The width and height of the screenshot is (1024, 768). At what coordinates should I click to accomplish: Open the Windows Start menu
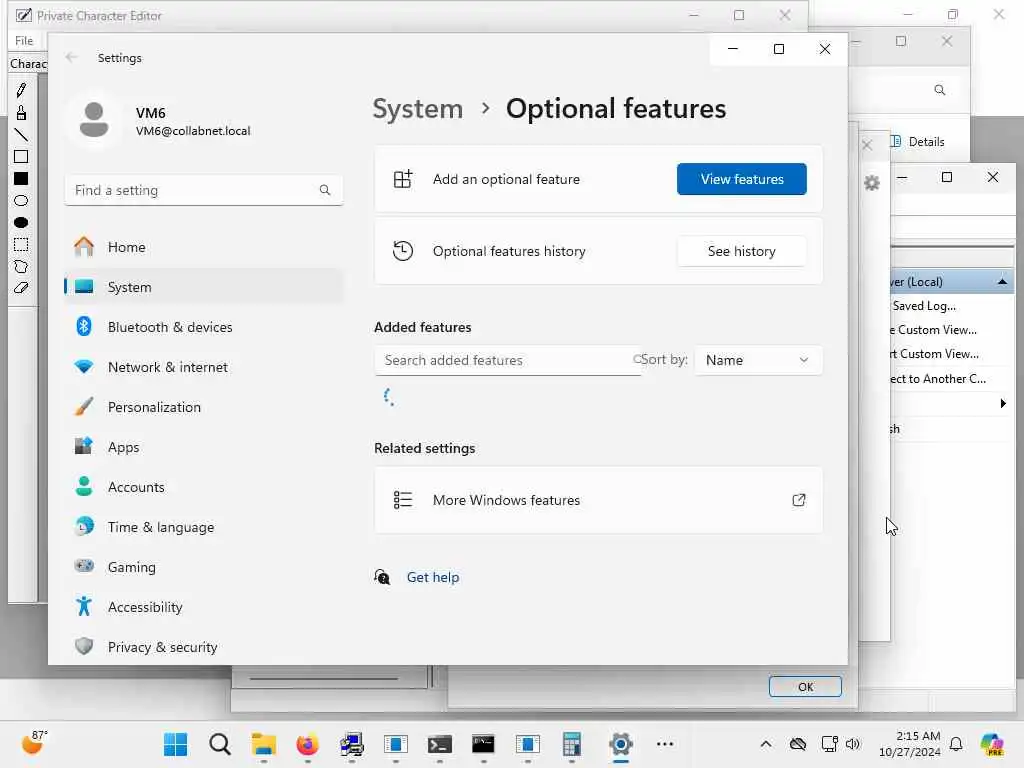point(175,744)
